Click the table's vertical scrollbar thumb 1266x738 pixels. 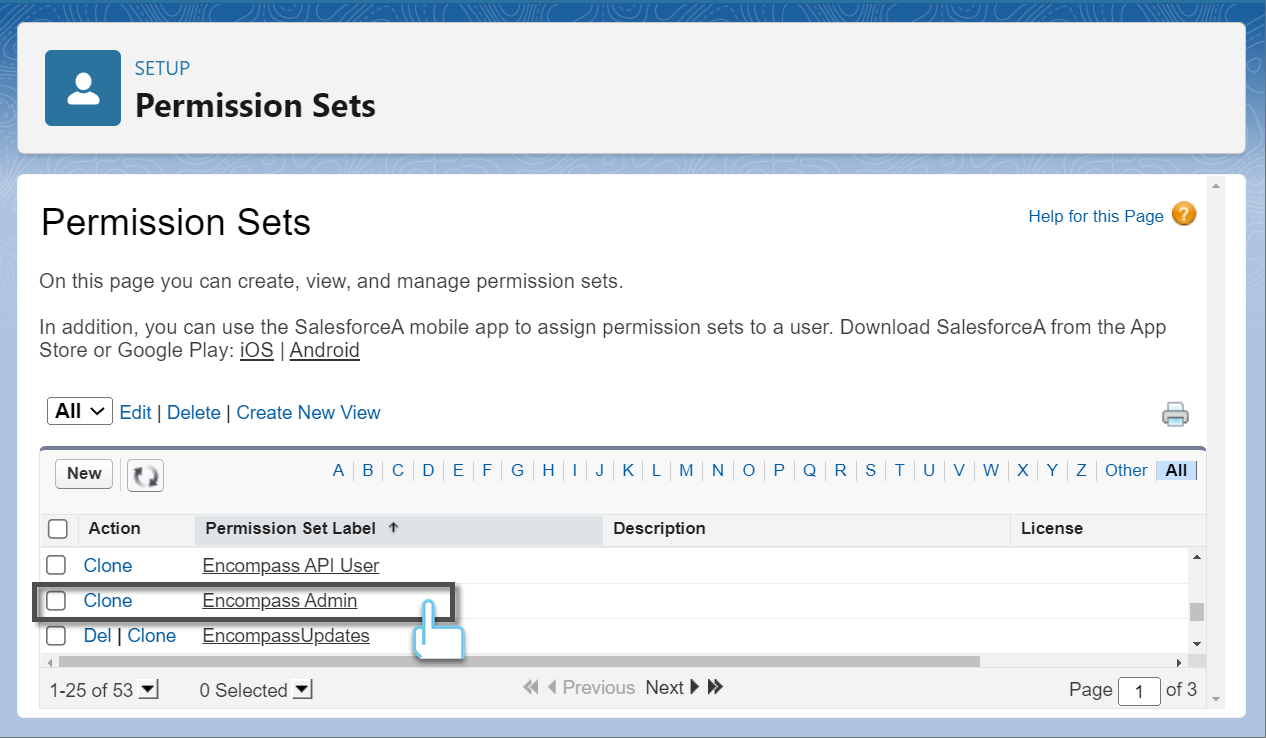[x=1197, y=612]
